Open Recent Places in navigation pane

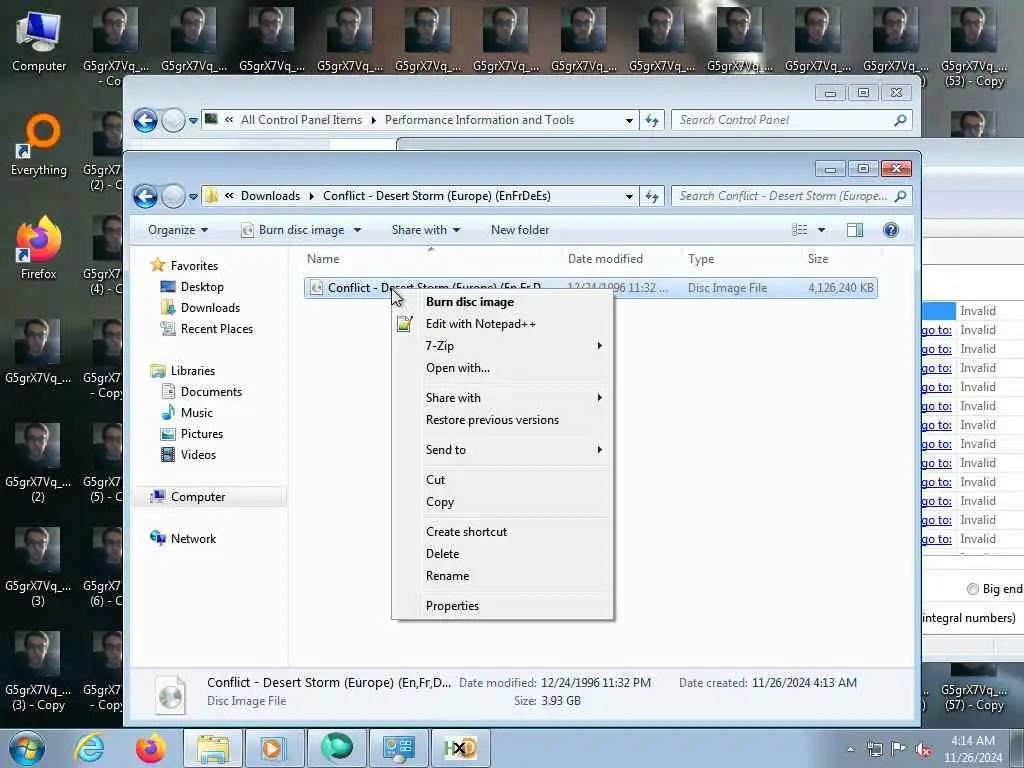click(x=216, y=328)
